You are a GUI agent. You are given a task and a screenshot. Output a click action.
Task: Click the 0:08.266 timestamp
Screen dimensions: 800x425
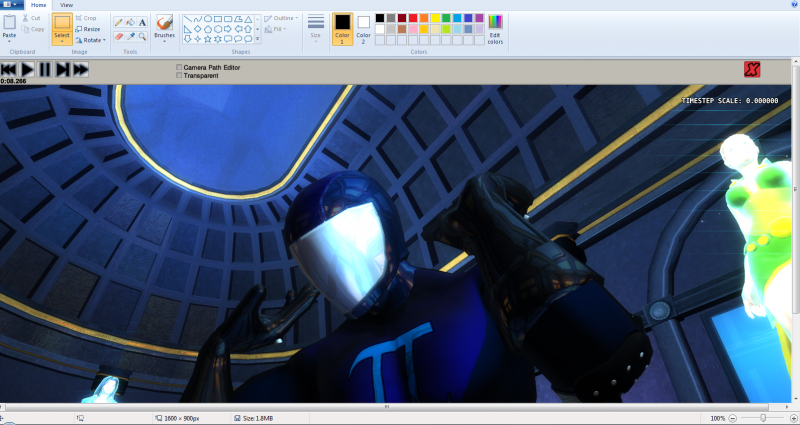pyautogui.click(x=13, y=81)
